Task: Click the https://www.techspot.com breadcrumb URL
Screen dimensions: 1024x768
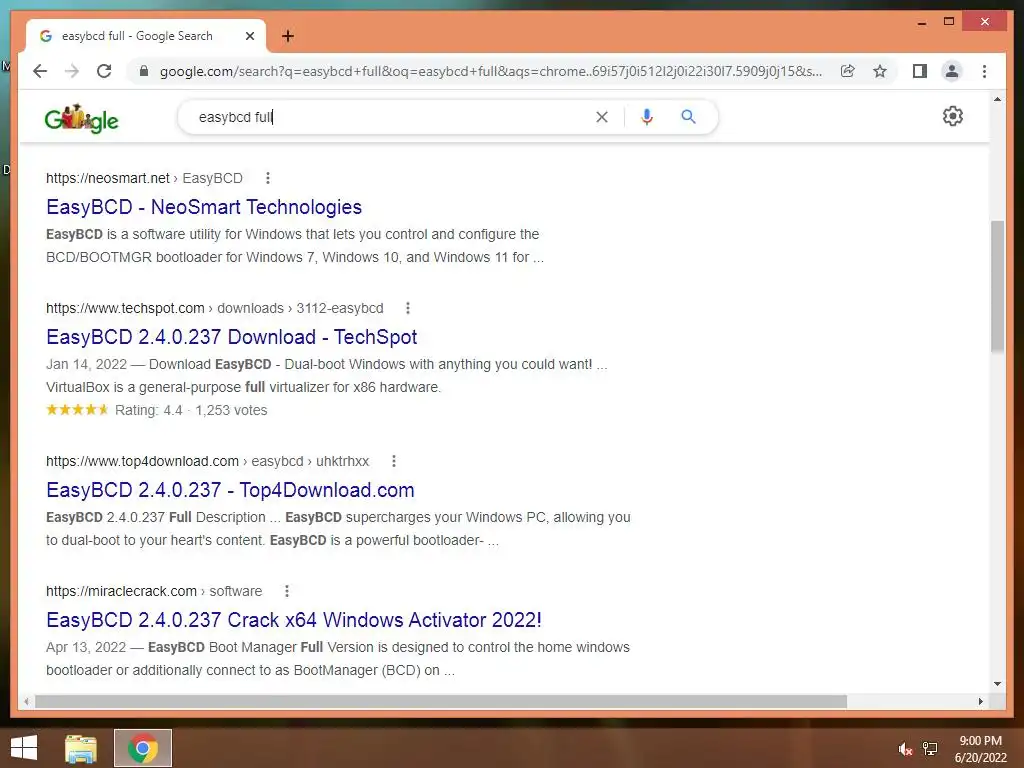Action: [125, 308]
